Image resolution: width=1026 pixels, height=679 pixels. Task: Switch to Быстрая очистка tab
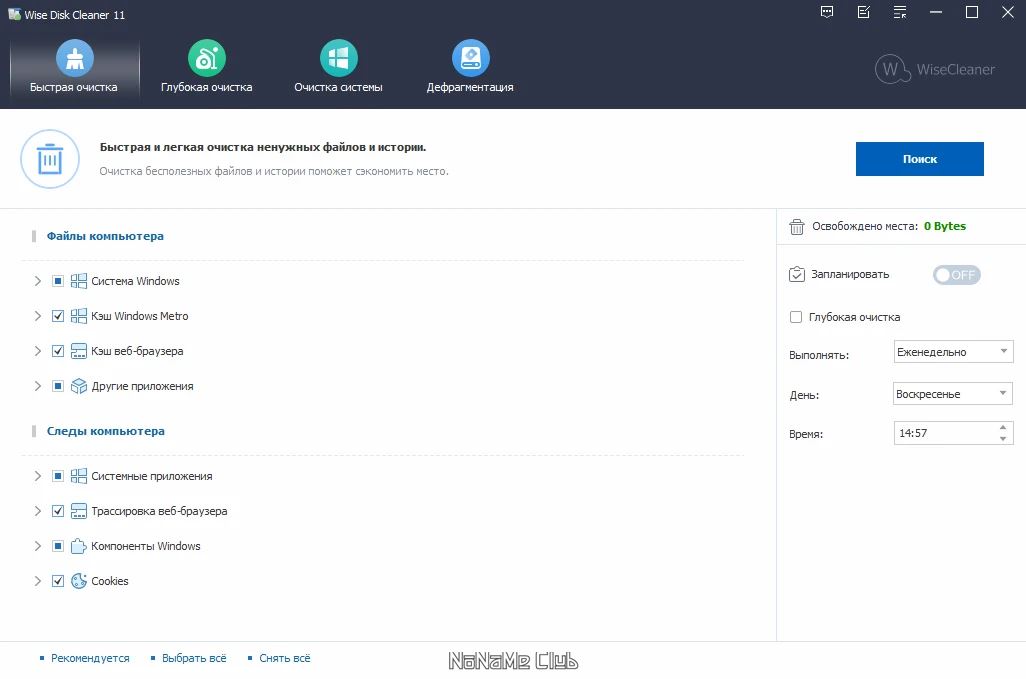[74, 68]
